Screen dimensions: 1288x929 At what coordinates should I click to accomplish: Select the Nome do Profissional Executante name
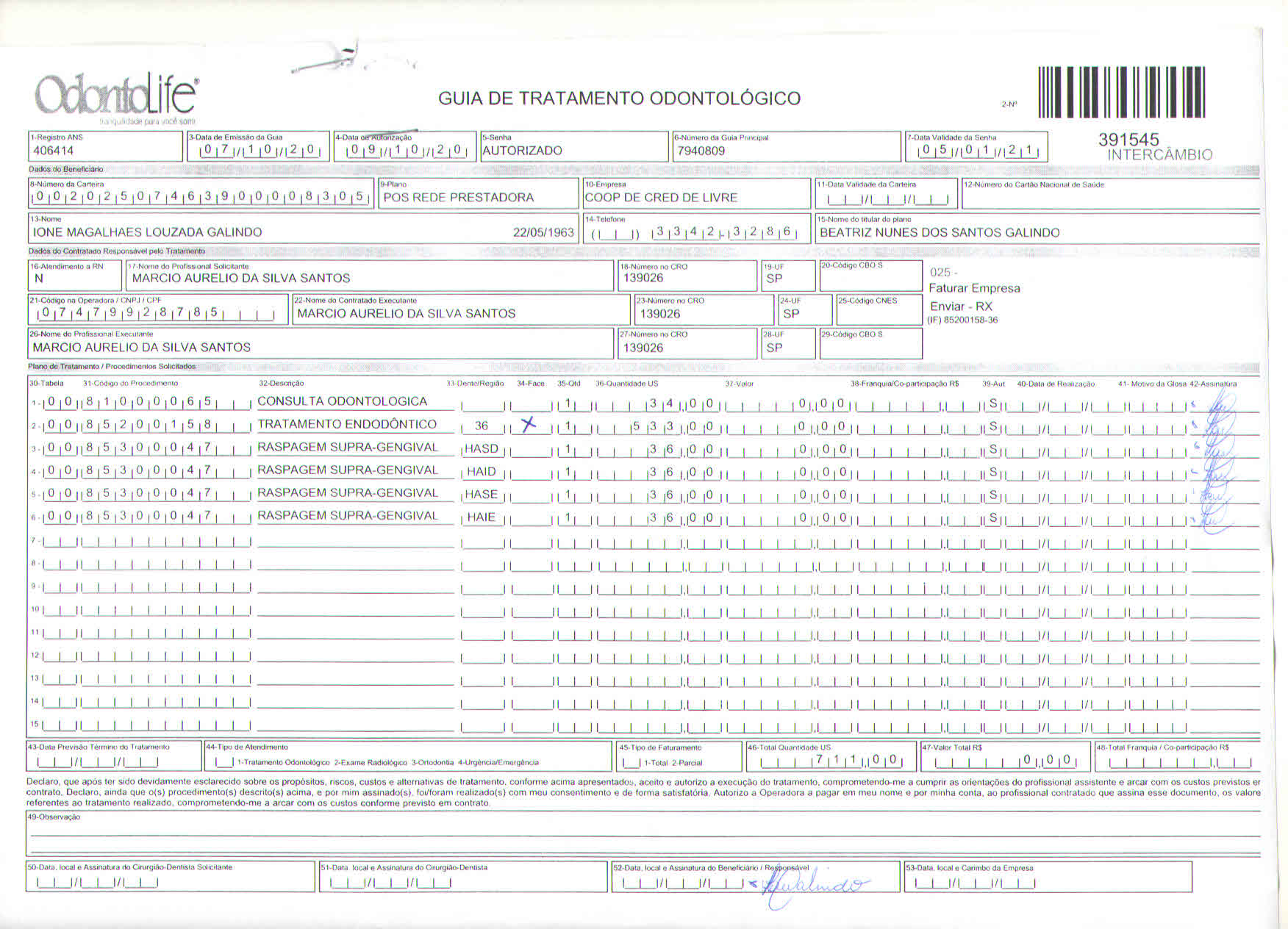pos(142,348)
